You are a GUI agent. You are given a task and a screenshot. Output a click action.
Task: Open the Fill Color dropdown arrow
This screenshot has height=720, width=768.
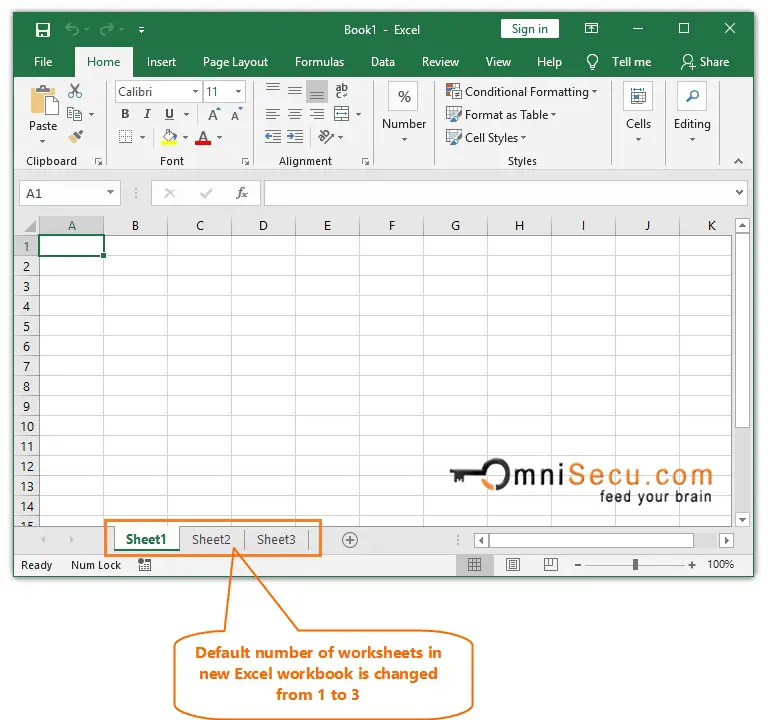pyautogui.click(x=185, y=138)
